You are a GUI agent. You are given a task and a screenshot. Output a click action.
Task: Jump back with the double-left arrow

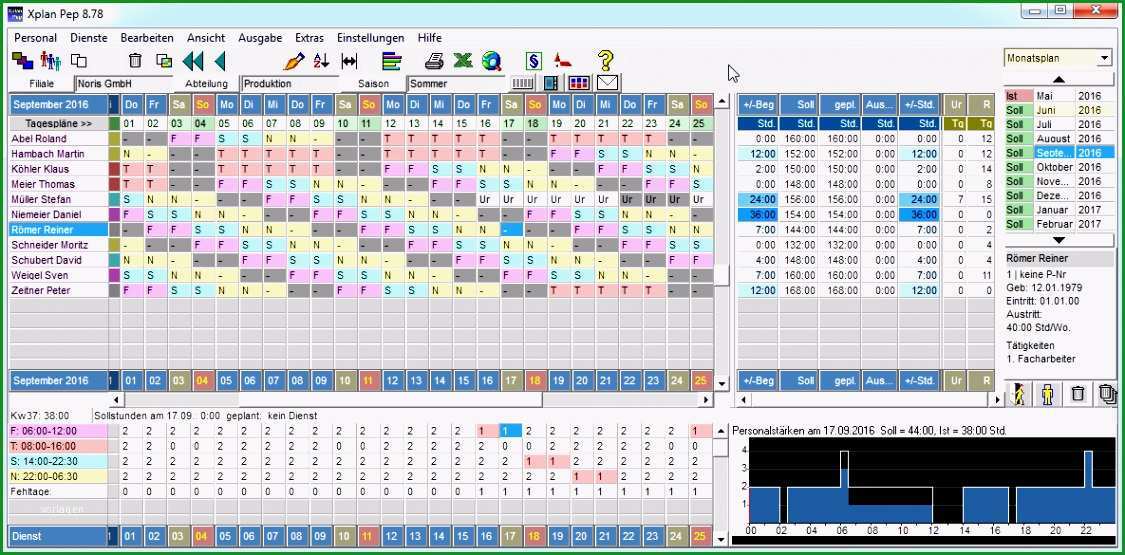coord(192,61)
